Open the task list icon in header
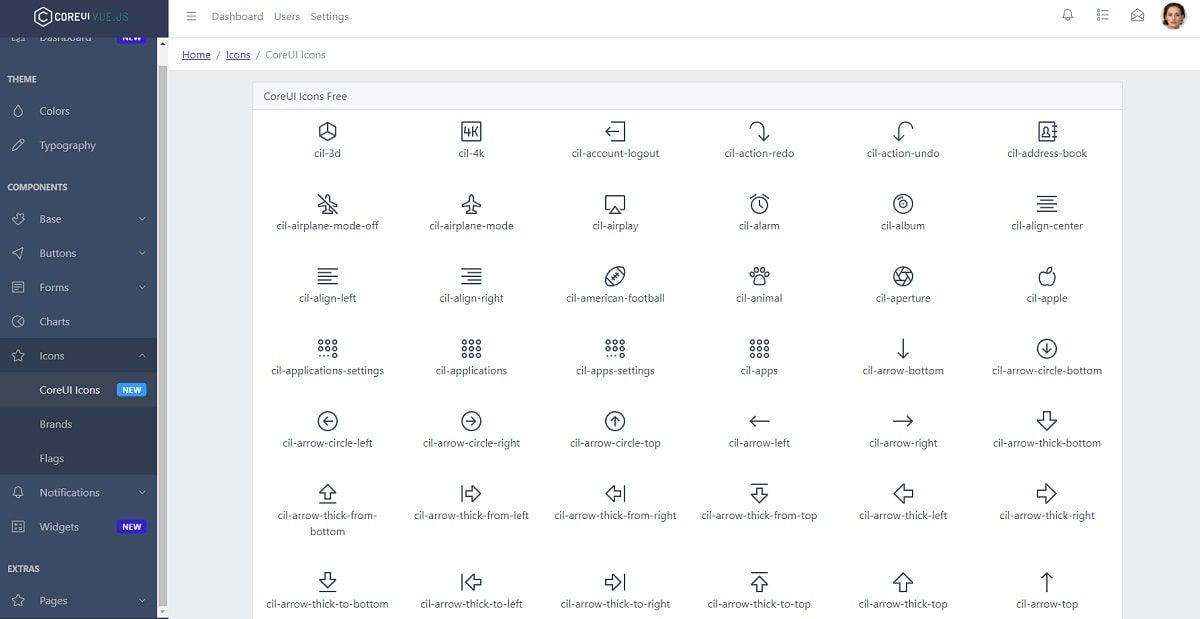 pyautogui.click(x=1103, y=15)
